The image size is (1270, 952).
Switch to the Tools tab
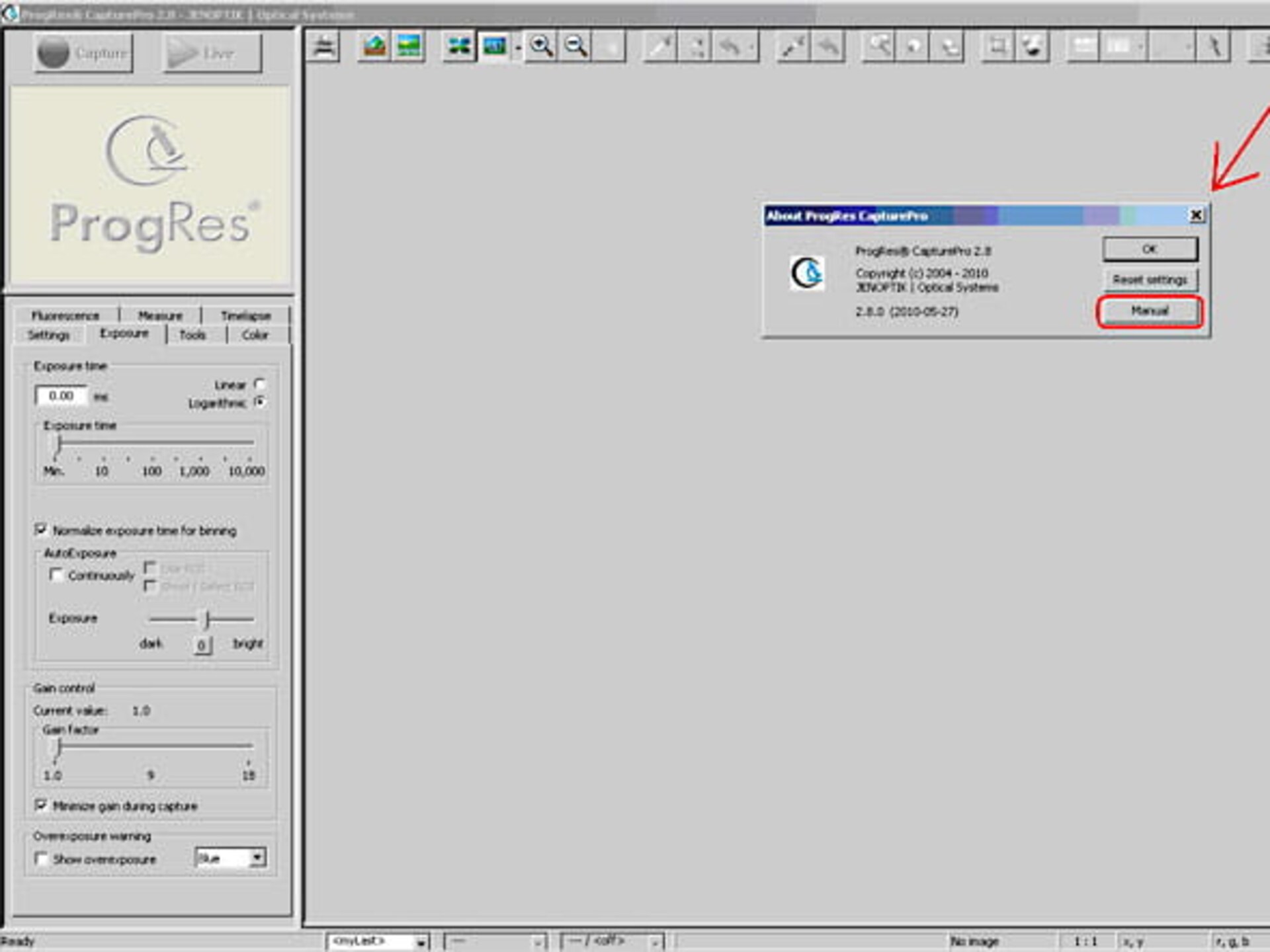click(x=192, y=335)
